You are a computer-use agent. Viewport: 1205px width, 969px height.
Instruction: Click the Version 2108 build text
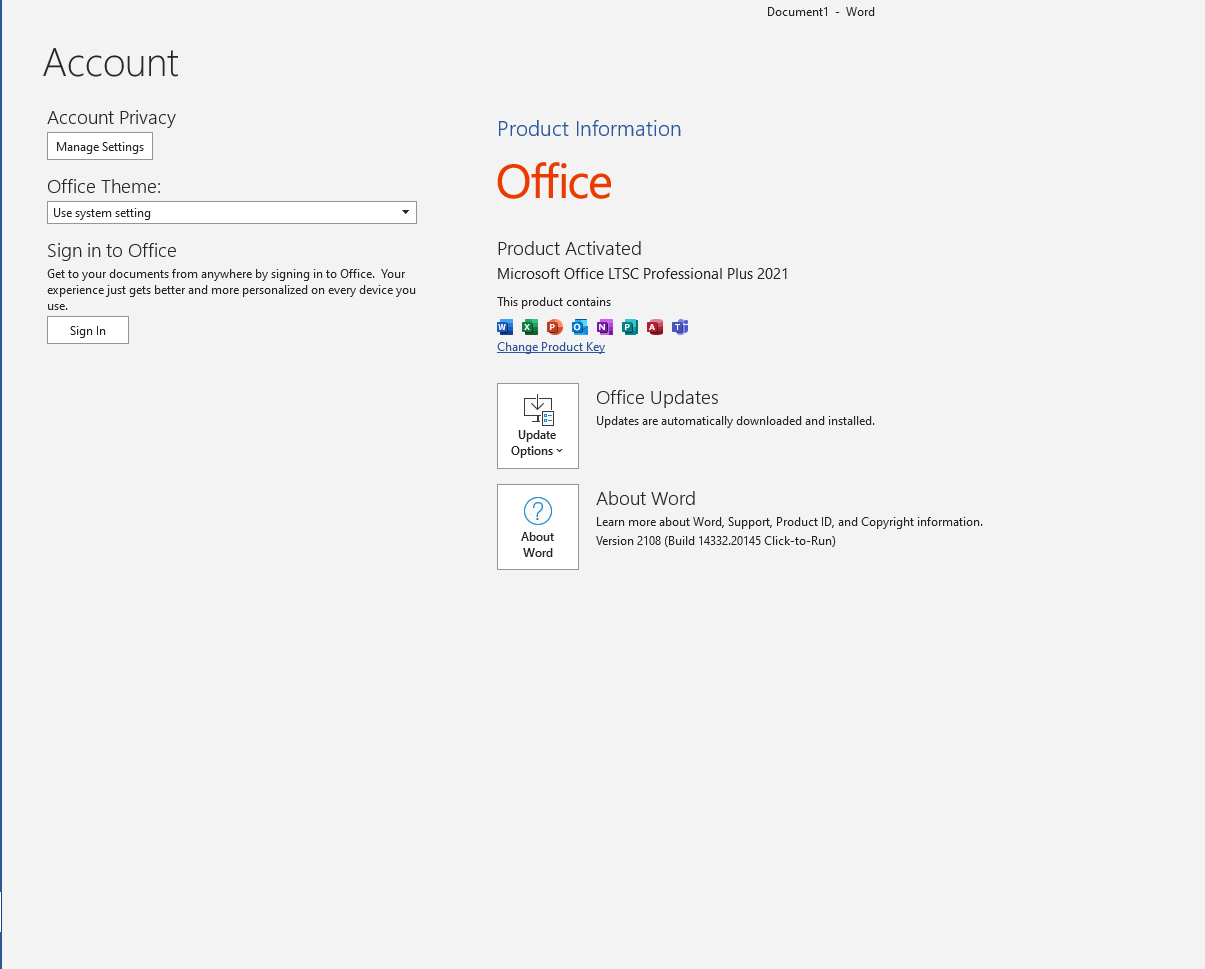716,541
